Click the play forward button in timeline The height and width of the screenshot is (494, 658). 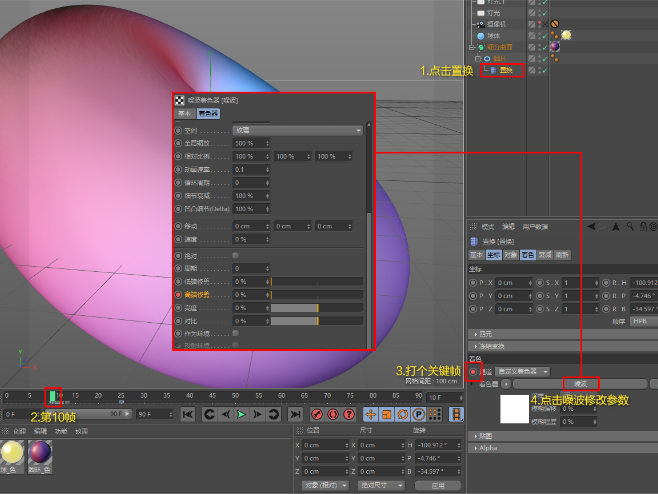[x=241, y=414]
